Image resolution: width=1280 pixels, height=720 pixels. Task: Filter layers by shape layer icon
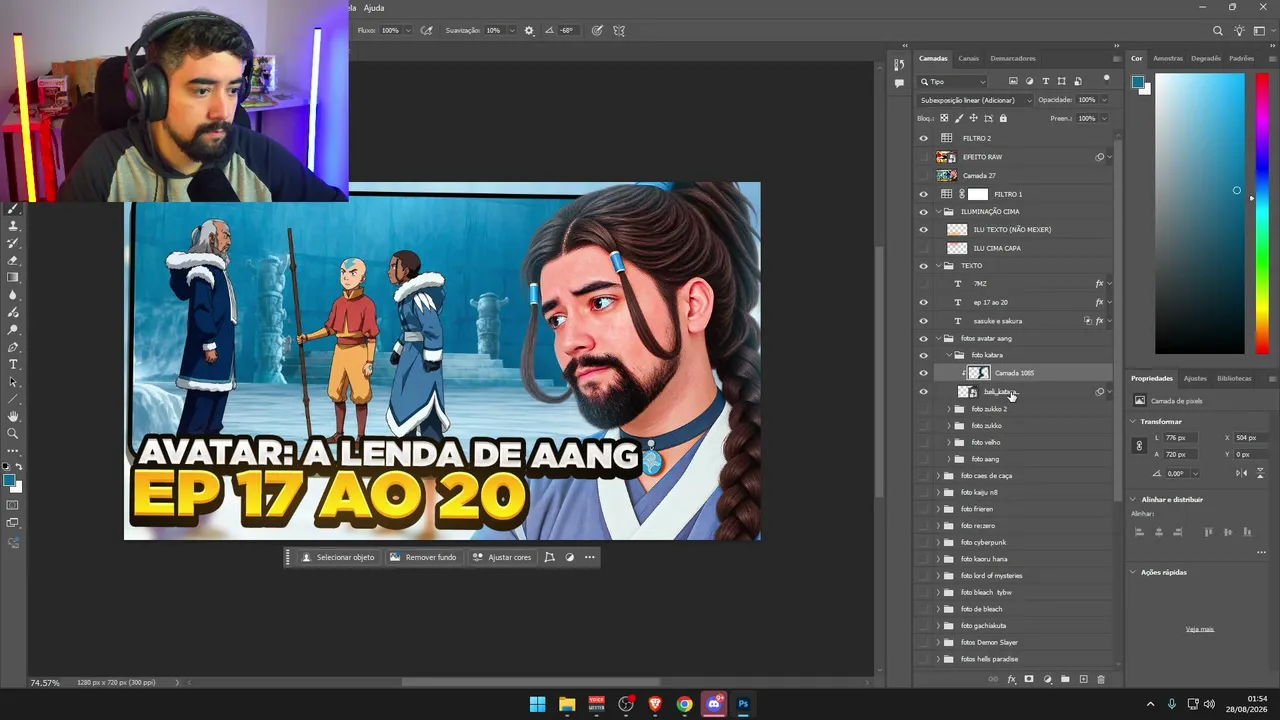[1062, 81]
